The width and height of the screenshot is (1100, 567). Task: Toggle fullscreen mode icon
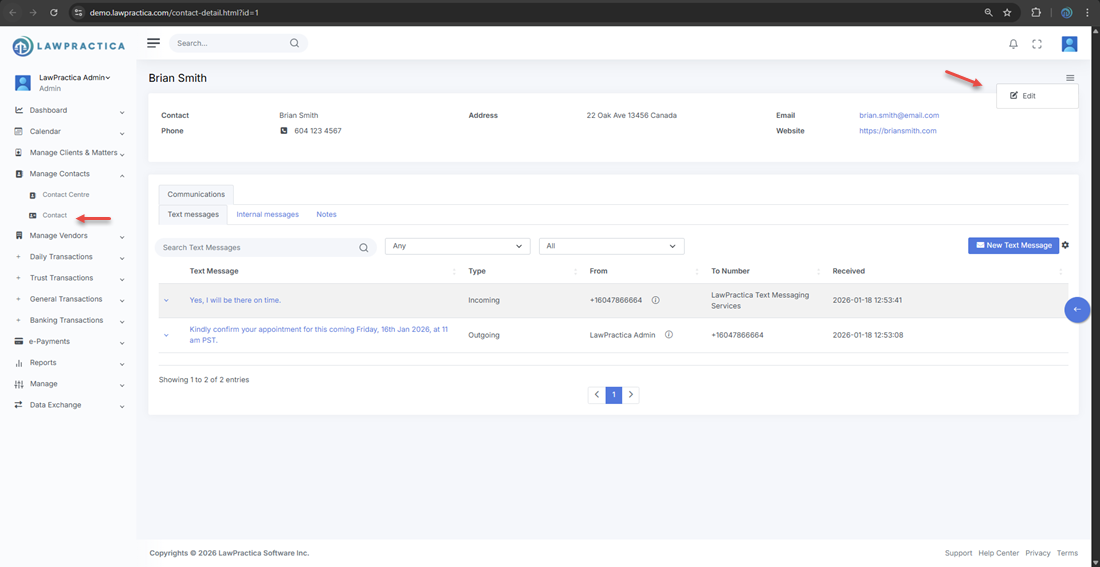[x=1037, y=44]
